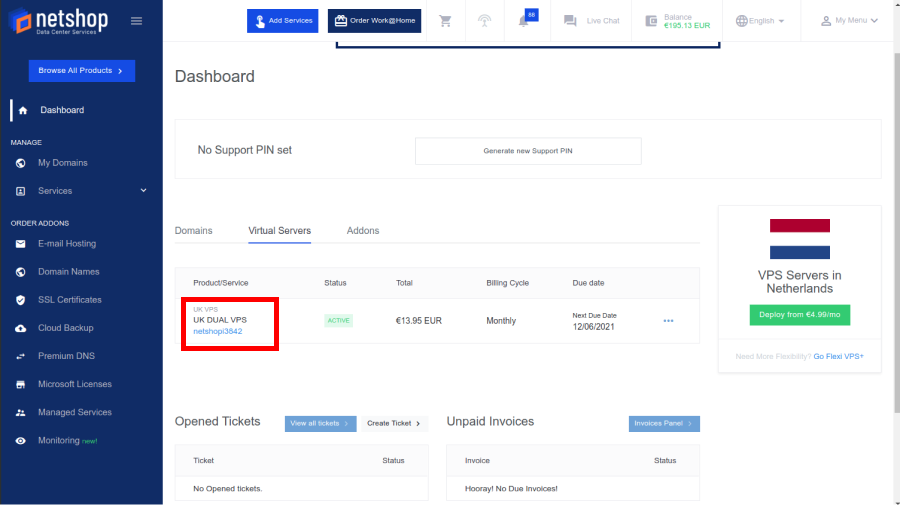Click the Premium DNS arrows icon
Viewport: 900px width, 505px height.
(x=21, y=356)
